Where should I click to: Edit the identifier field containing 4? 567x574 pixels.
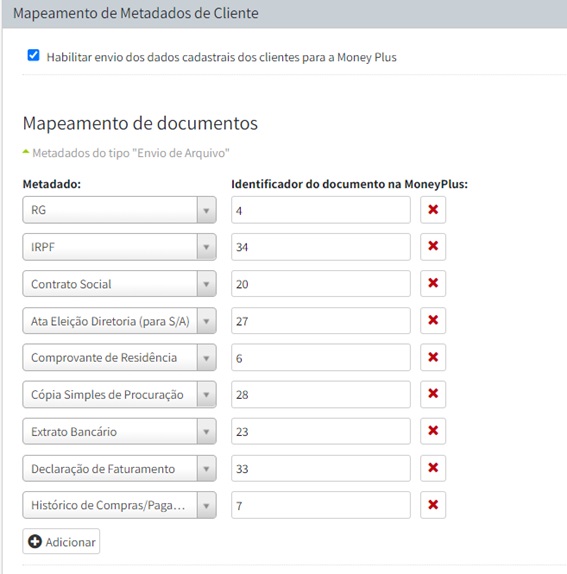(321, 210)
